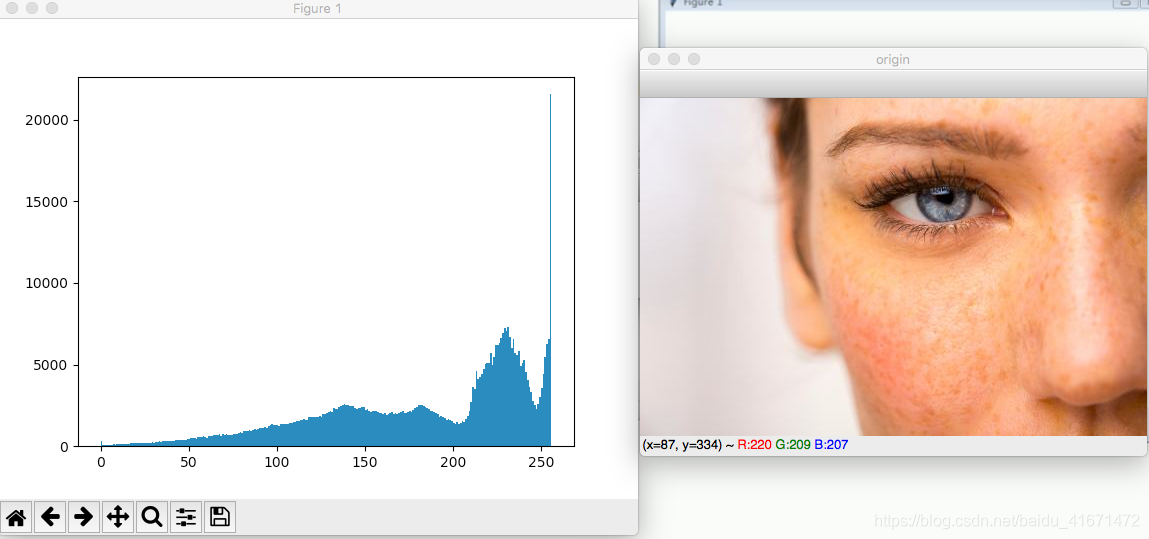Click the origin window title bar
Screen dimensions: 1149x539
(x=893, y=59)
